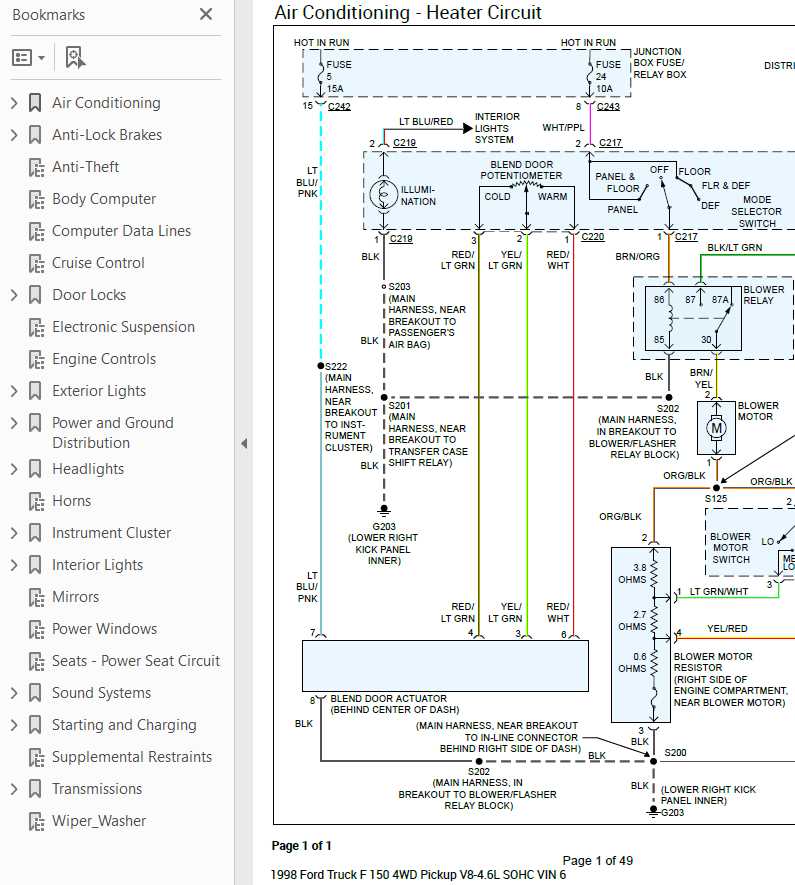The height and width of the screenshot is (885, 795).
Task: Click the Headlights bookmark icon
Action: (x=35, y=469)
